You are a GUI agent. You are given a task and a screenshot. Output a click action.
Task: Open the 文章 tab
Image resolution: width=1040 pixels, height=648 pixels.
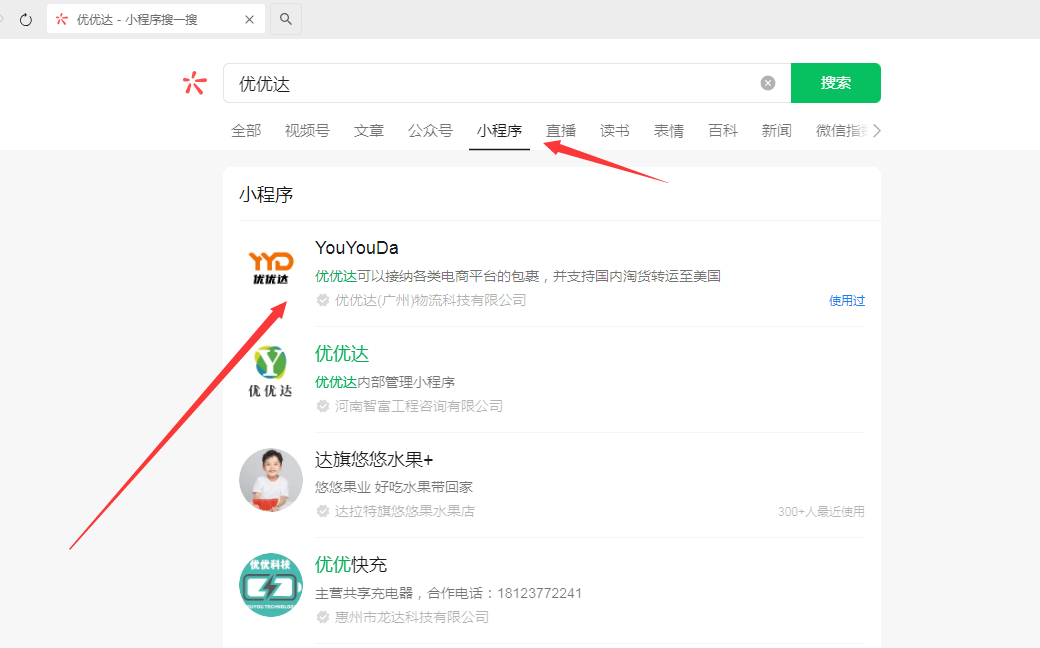tap(369, 131)
